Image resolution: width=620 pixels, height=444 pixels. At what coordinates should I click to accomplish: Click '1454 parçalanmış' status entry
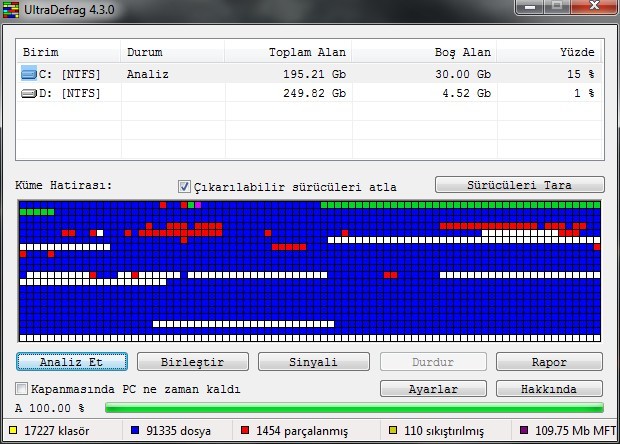[x=302, y=431]
